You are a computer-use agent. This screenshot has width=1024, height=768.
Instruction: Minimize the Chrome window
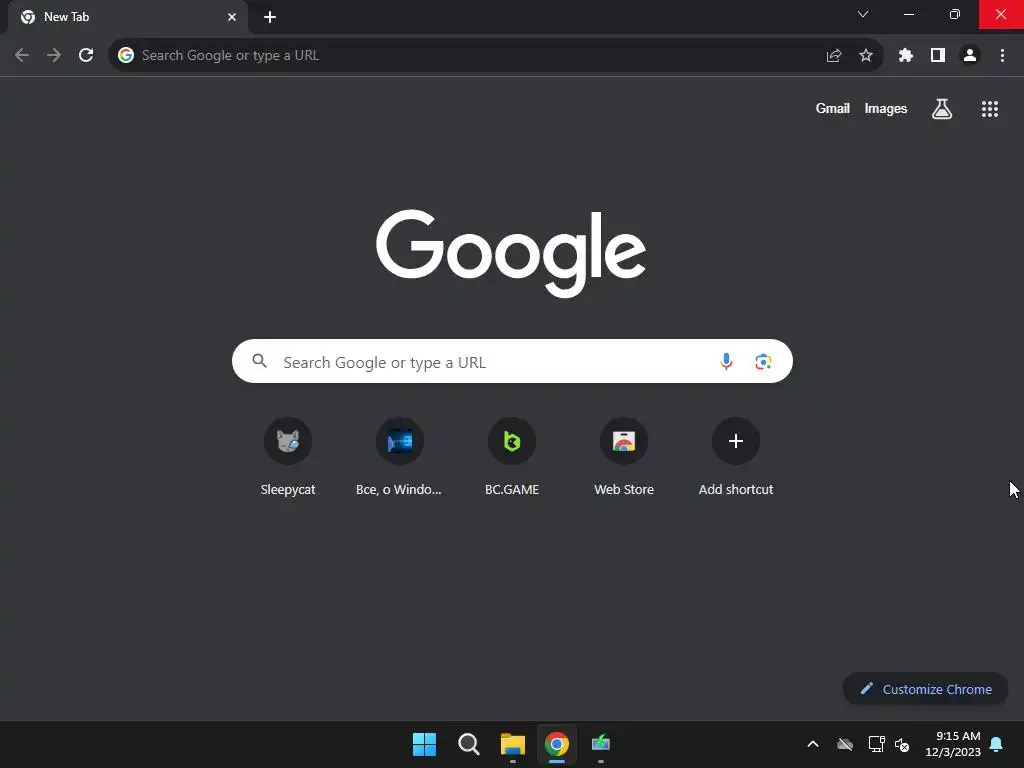point(908,14)
